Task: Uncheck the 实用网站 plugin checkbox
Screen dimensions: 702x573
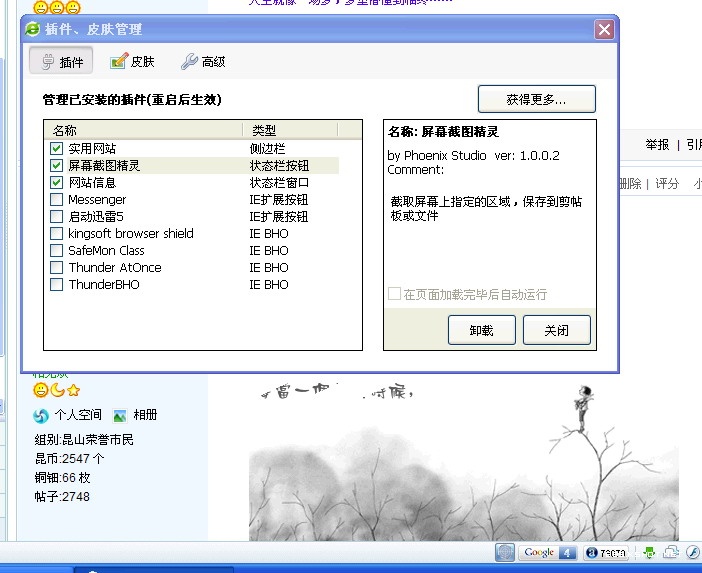Action: coord(57,149)
